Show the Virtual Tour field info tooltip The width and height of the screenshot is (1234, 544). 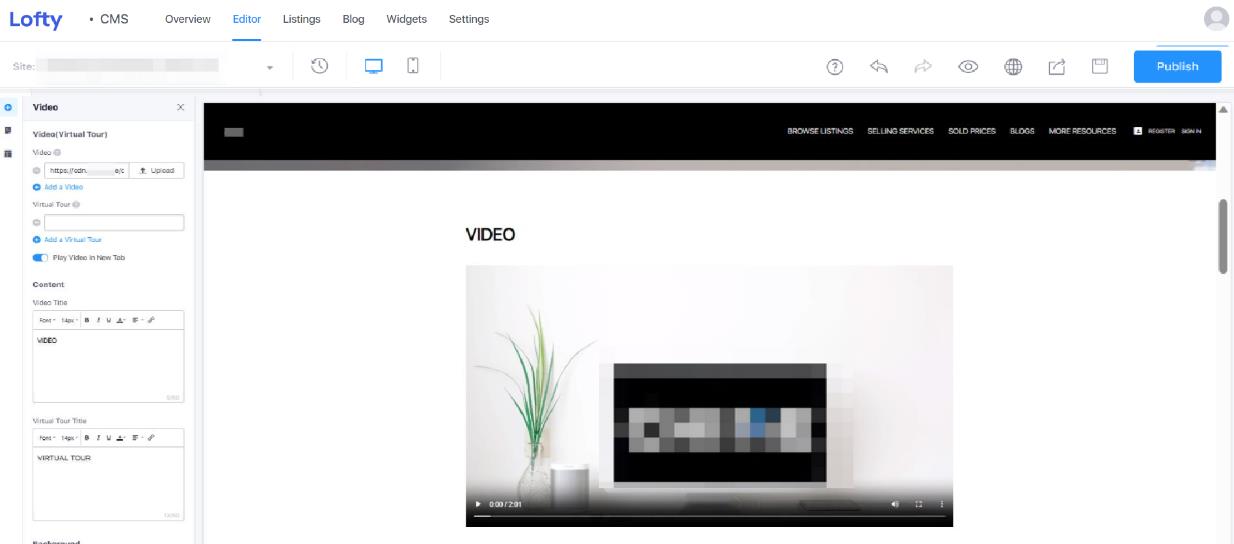pos(76,204)
